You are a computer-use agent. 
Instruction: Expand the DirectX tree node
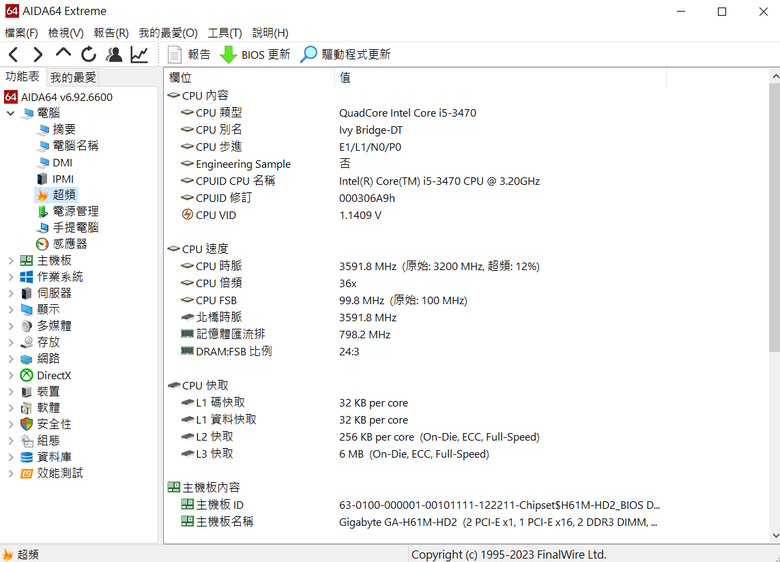(x=10, y=375)
